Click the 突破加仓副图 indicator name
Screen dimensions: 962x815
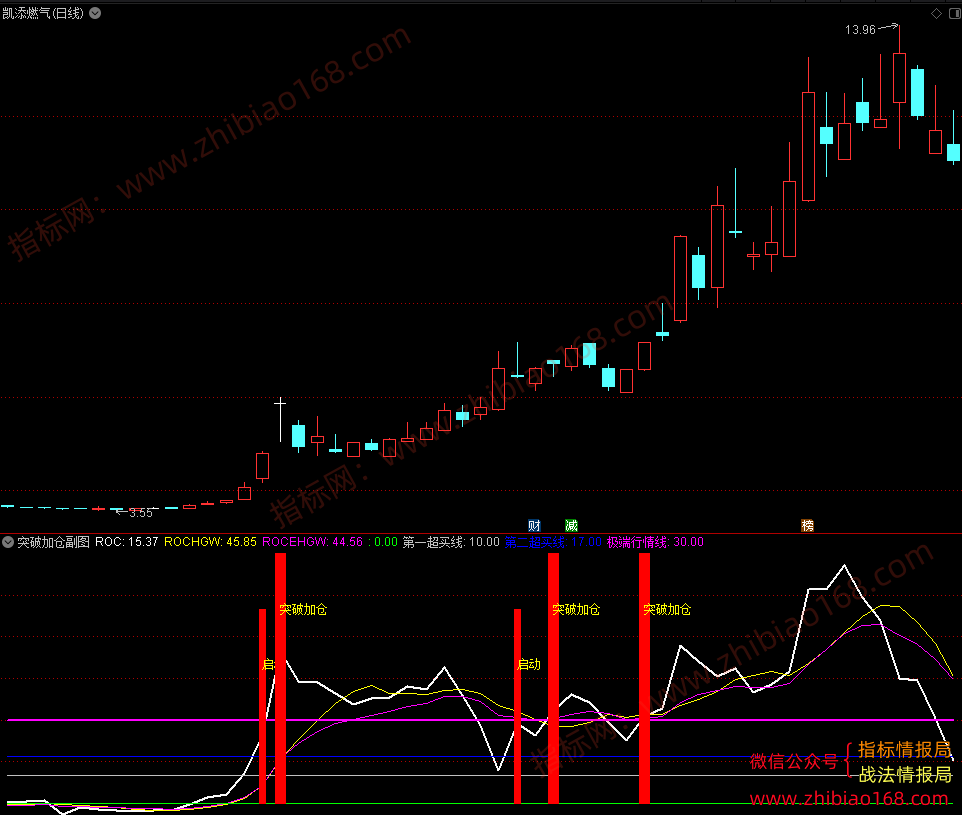(x=53, y=542)
